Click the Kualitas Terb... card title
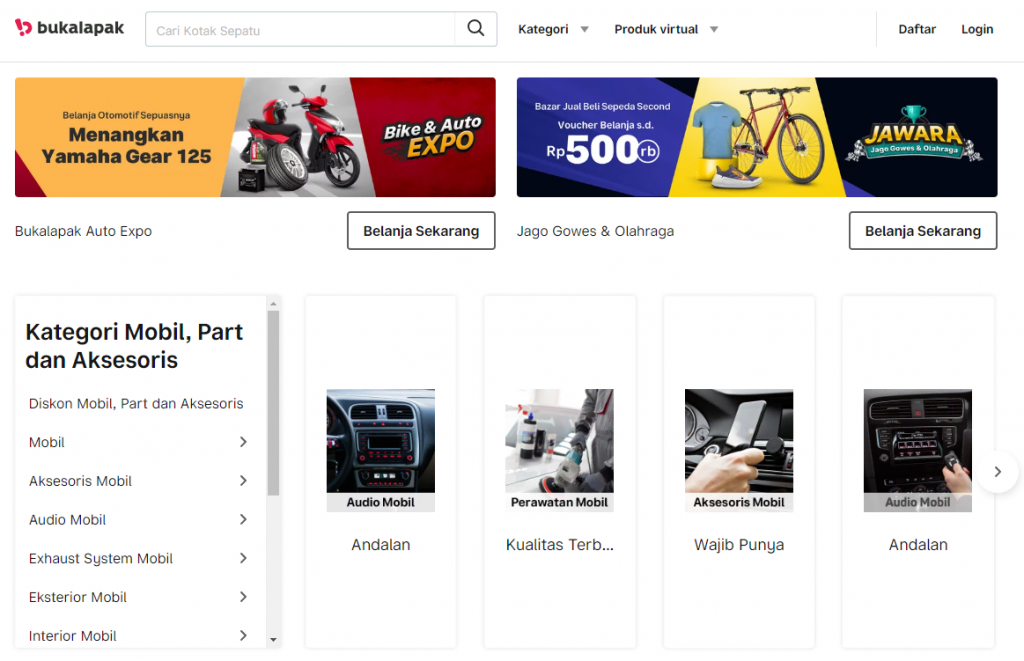This screenshot has height=661, width=1024. click(x=560, y=545)
